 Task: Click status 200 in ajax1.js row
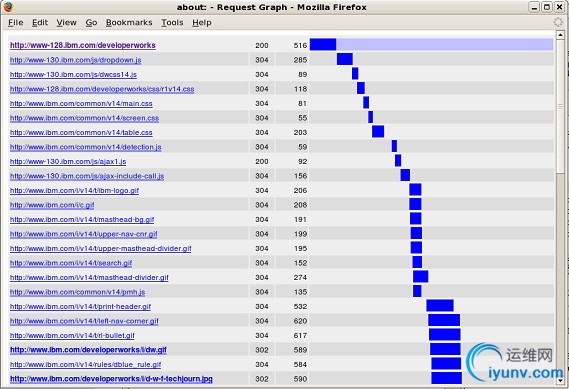click(x=262, y=161)
